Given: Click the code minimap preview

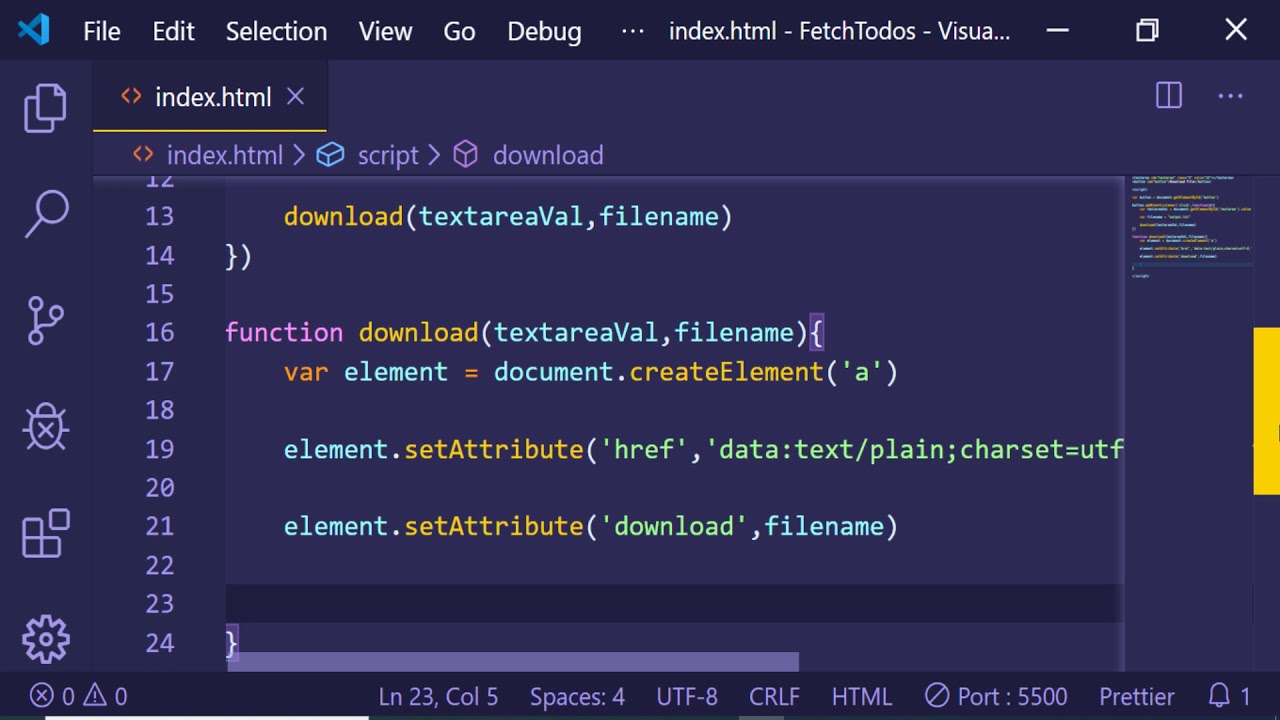Looking at the screenshot, I should [x=1190, y=226].
